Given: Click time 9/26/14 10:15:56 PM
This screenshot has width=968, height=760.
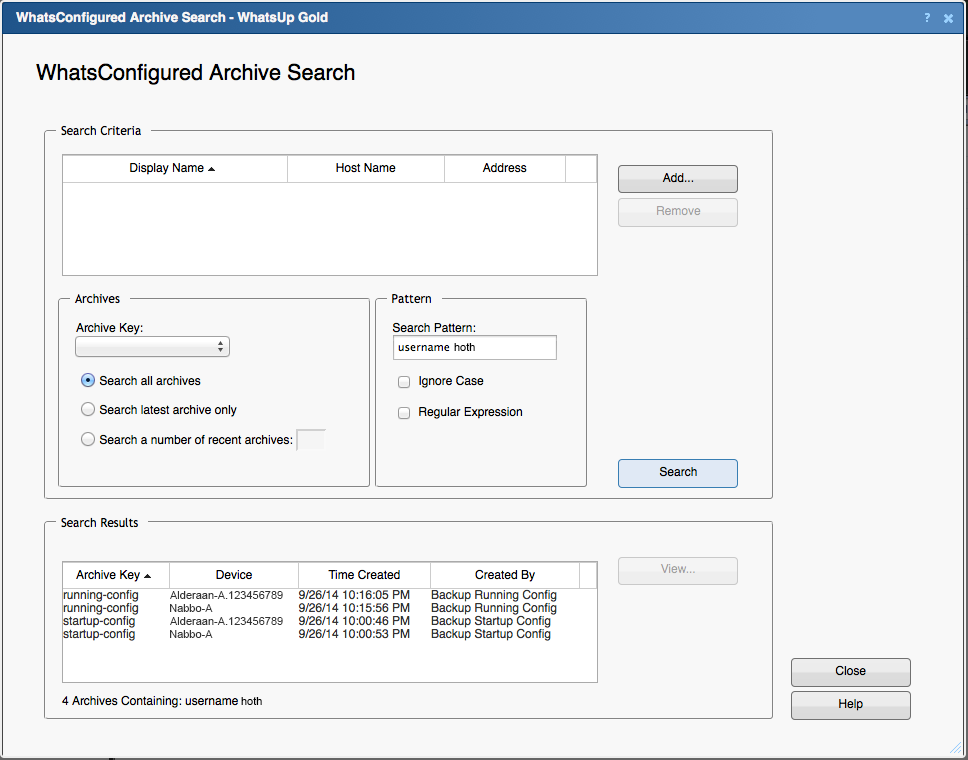Looking at the screenshot, I should 354,608.
